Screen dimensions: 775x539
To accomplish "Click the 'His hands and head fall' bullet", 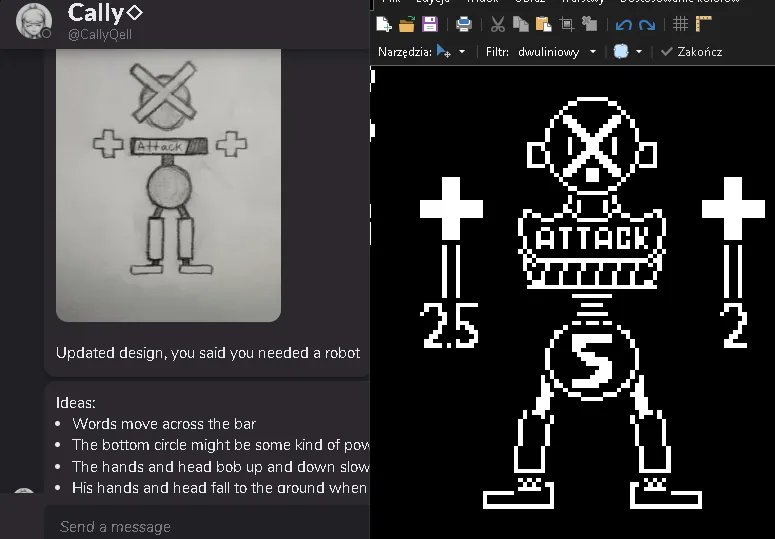I will point(219,488).
